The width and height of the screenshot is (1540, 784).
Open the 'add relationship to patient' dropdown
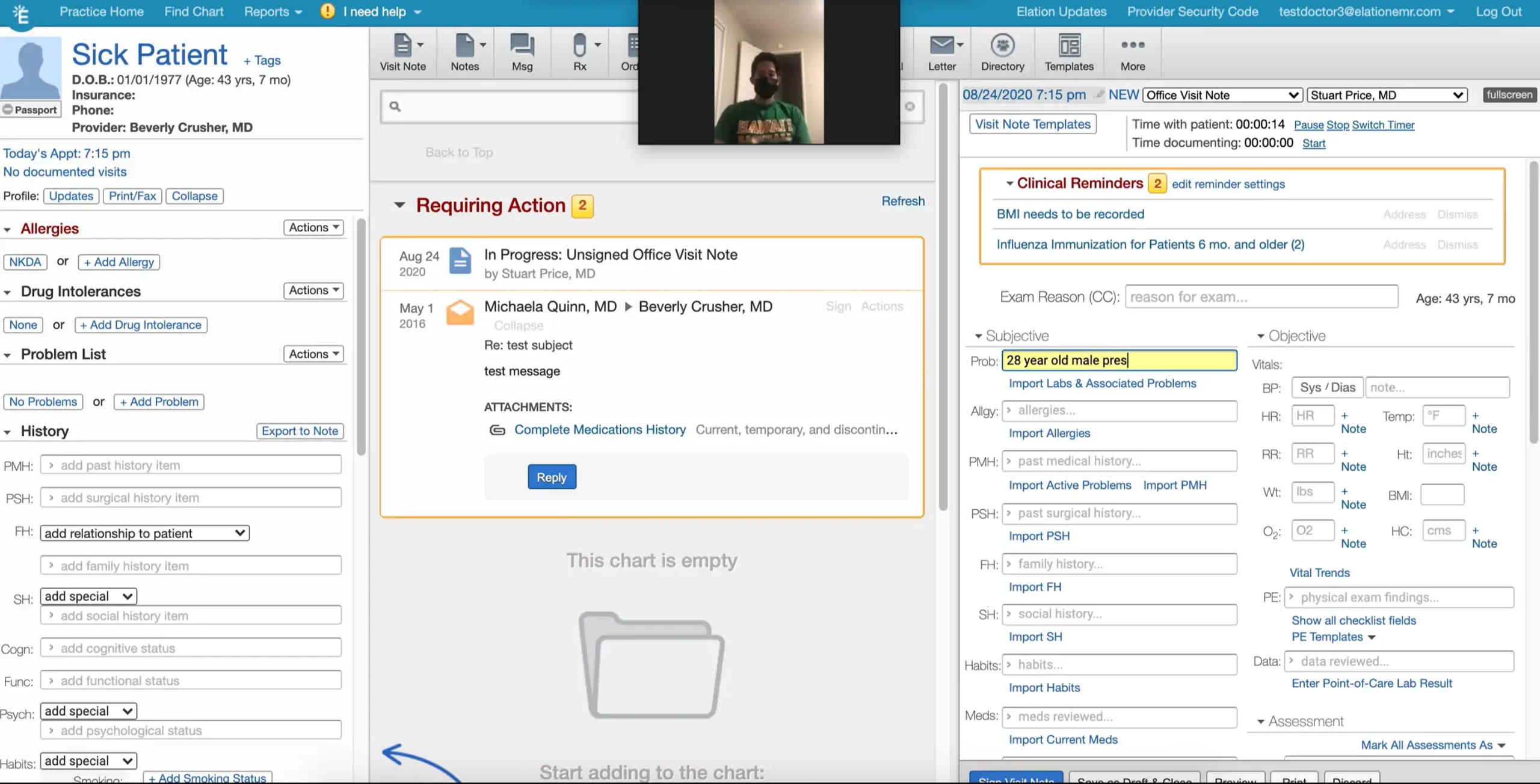(x=144, y=533)
